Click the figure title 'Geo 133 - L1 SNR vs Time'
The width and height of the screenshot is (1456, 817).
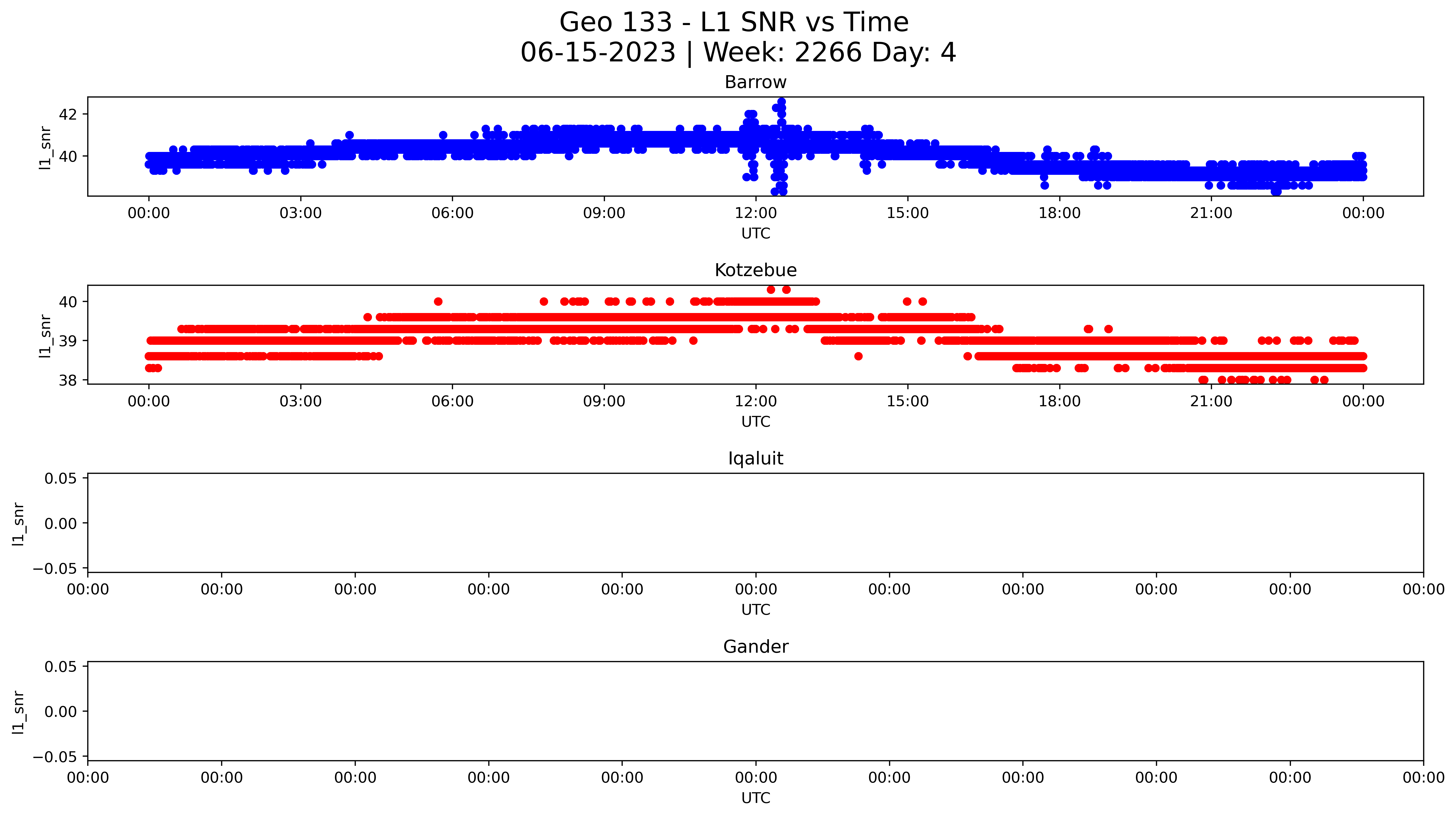tap(734, 23)
